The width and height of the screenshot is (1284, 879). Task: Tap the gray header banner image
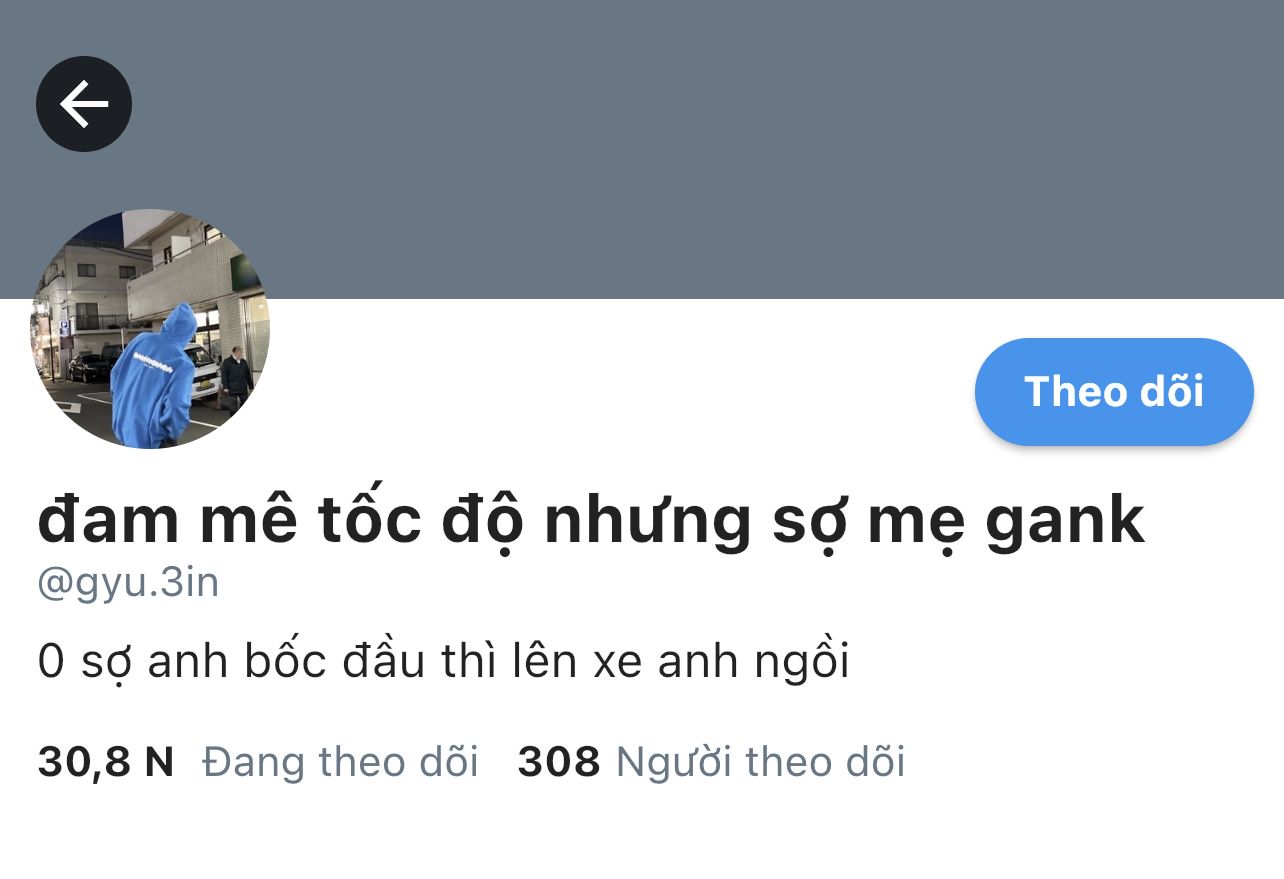[x=642, y=150]
